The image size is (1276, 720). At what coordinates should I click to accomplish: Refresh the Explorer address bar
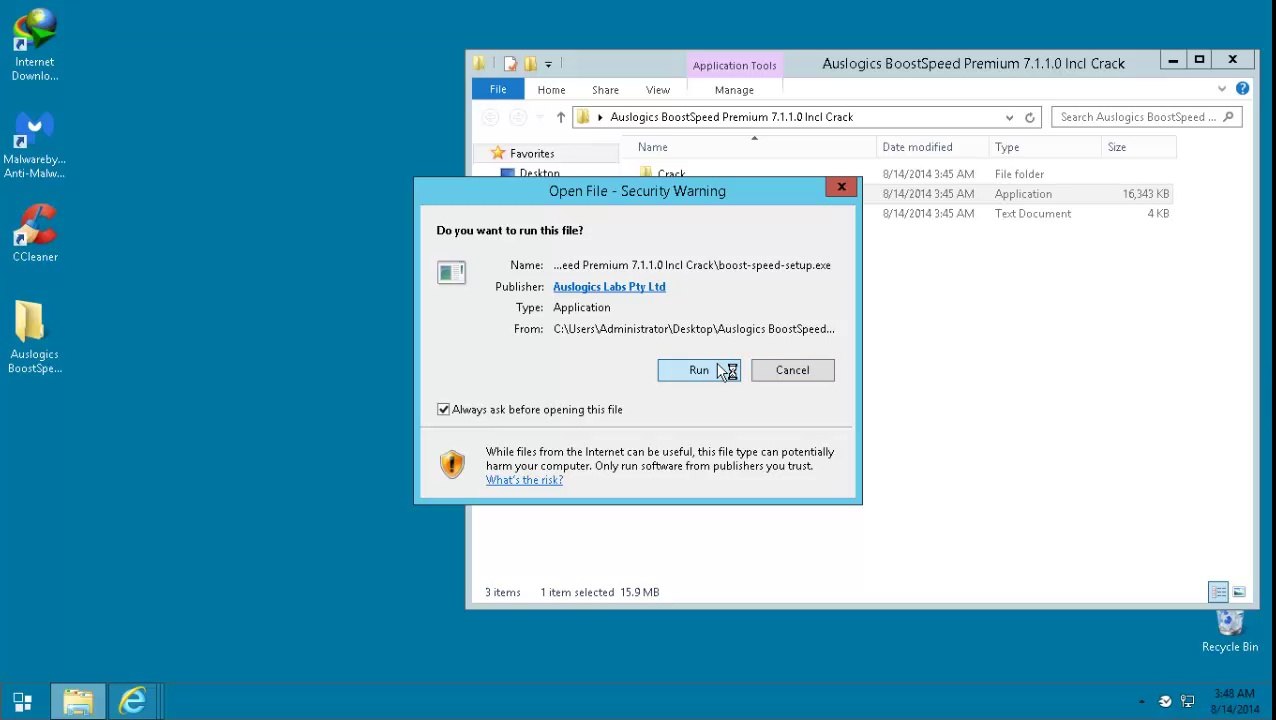point(1029,117)
